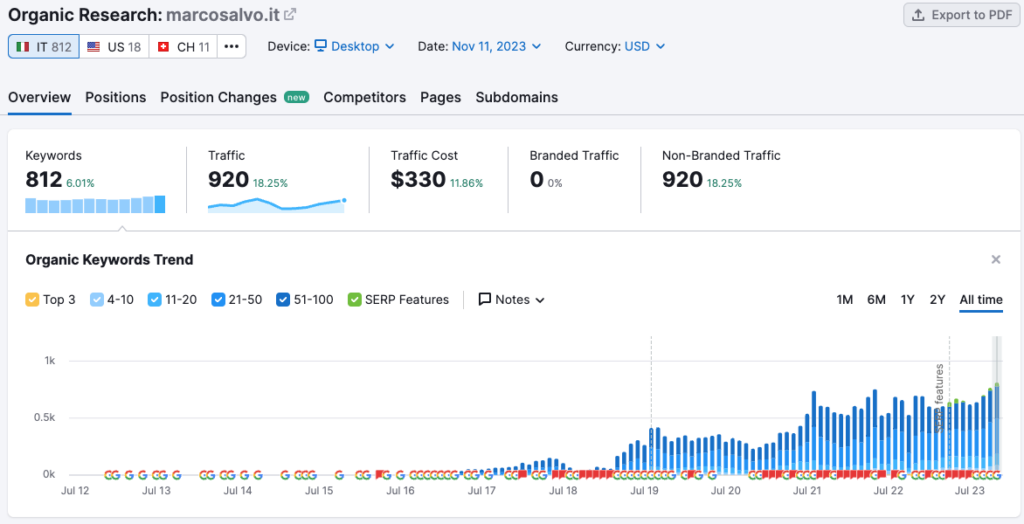This screenshot has width=1024, height=524.
Task: Click the Non-Branded Traffic 920 value
Action: point(682,179)
